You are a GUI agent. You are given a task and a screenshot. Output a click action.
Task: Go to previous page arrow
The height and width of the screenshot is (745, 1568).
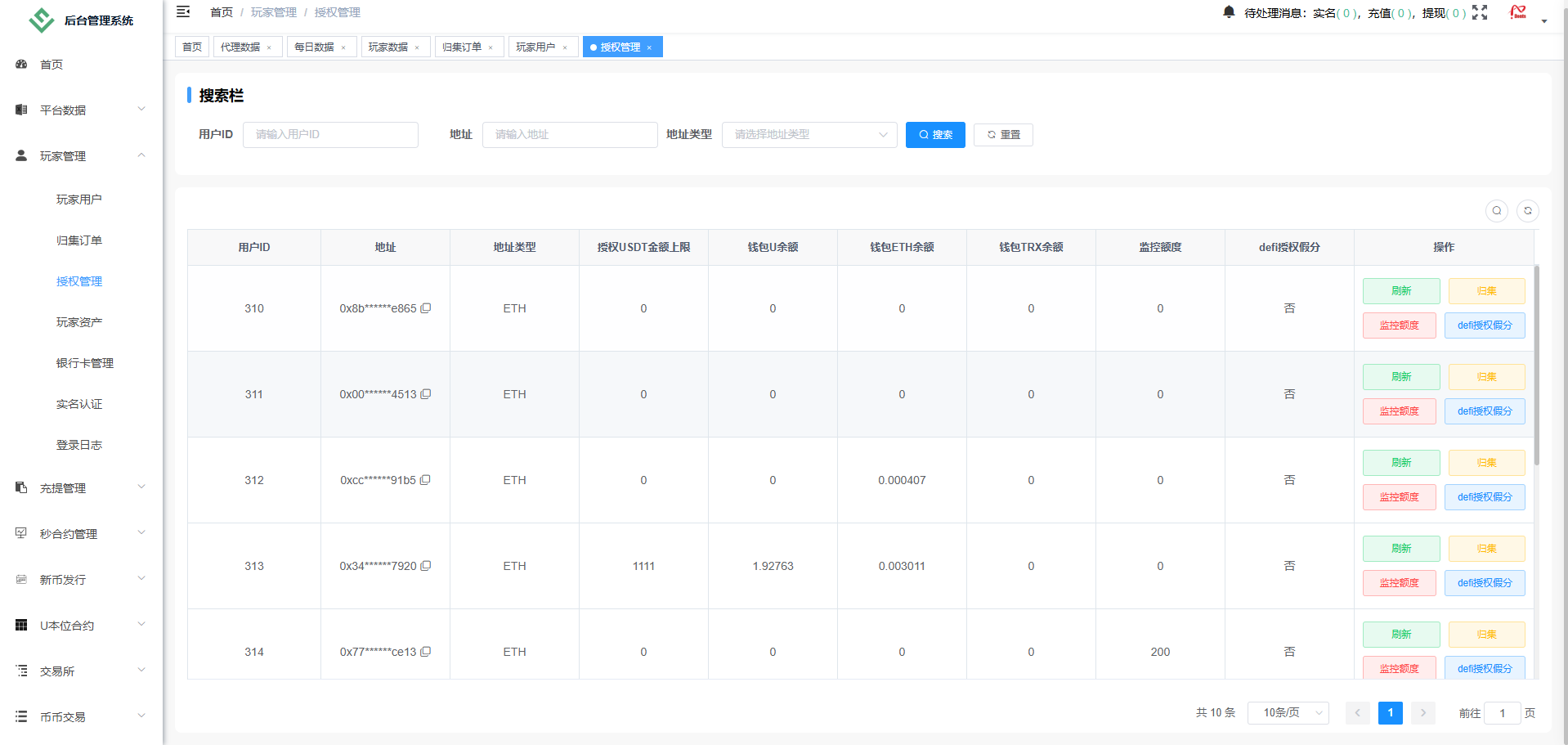coord(1358,713)
